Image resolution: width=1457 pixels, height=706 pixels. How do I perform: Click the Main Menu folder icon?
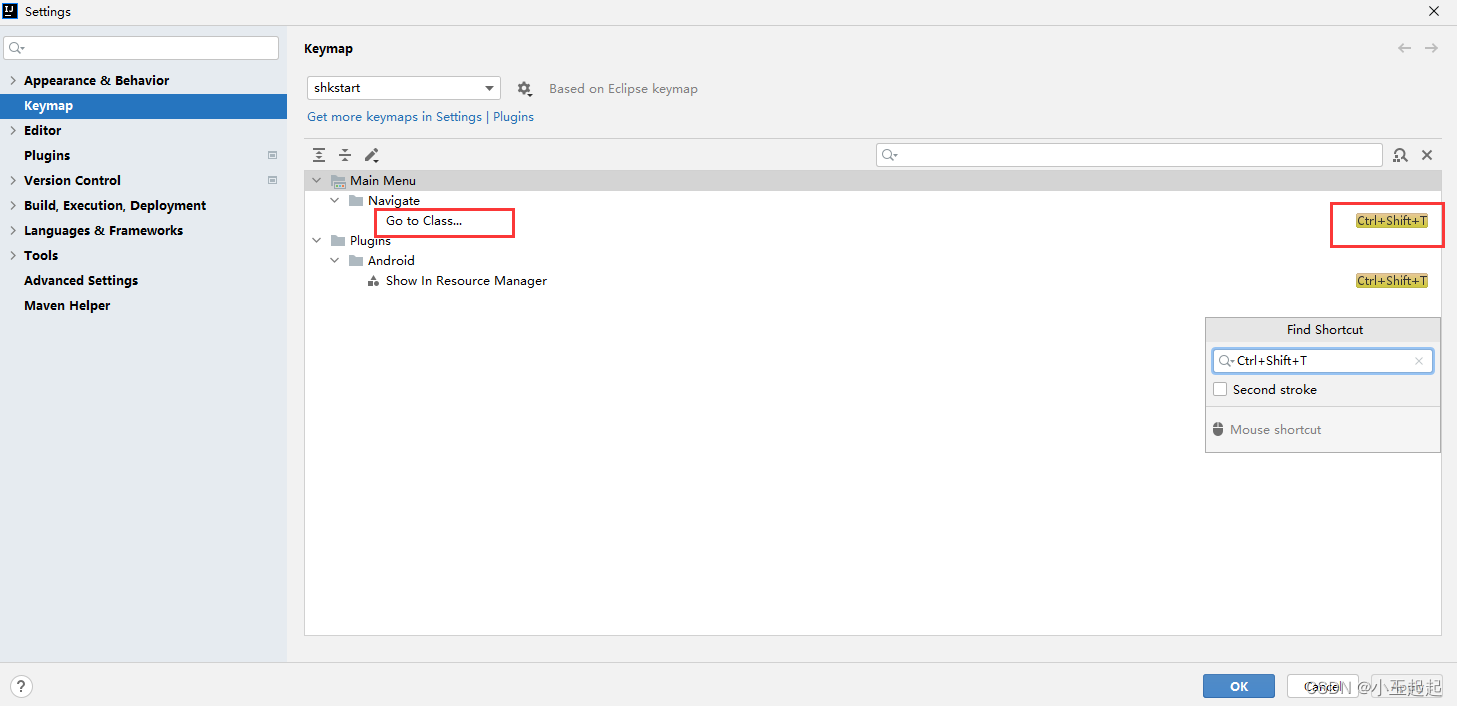tap(338, 181)
